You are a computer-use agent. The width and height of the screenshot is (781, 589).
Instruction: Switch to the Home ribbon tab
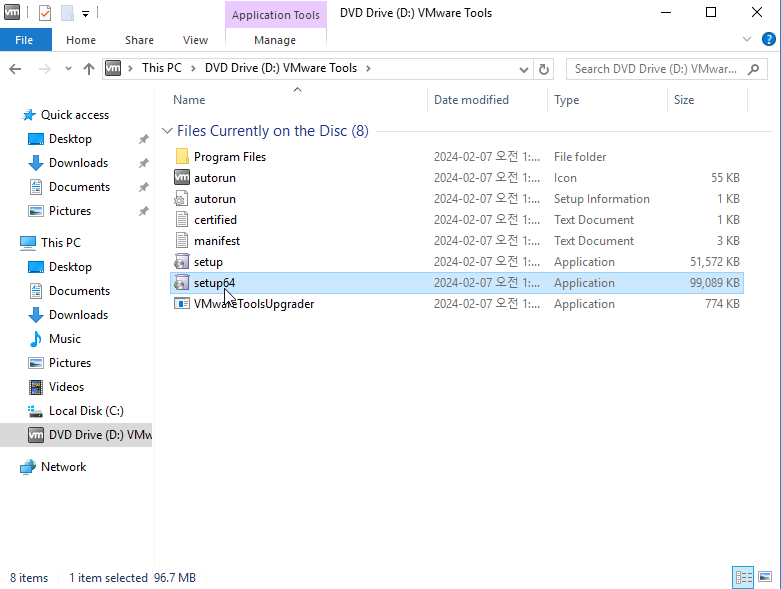pyautogui.click(x=81, y=40)
